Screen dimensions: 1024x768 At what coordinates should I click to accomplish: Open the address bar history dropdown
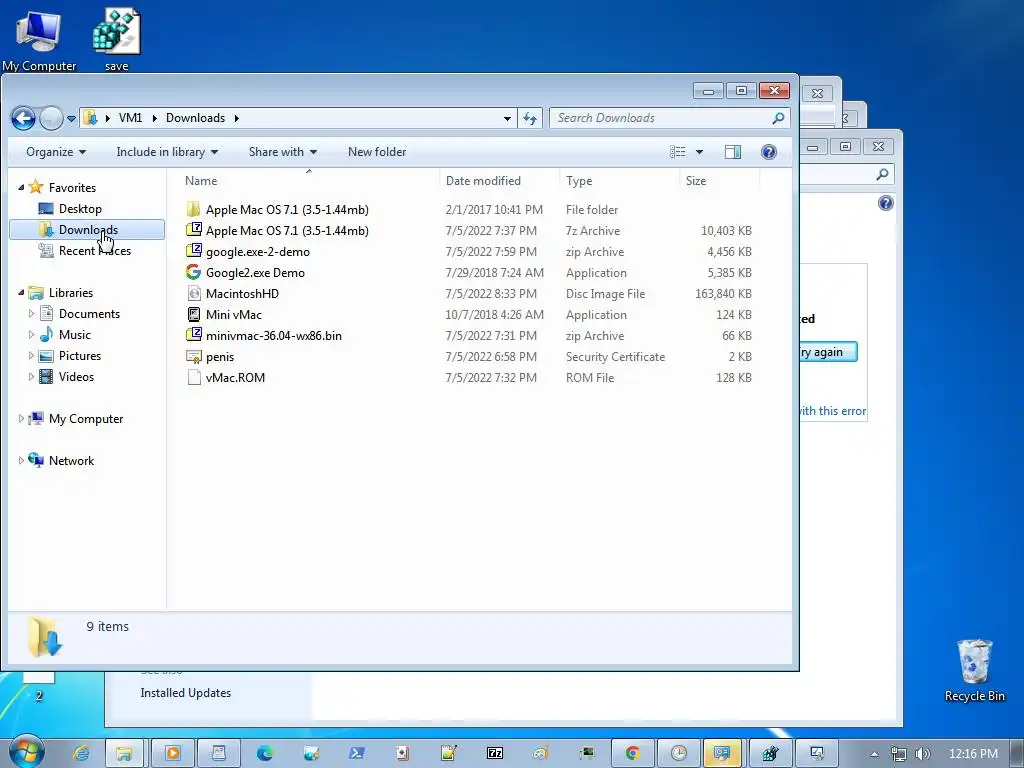point(507,119)
